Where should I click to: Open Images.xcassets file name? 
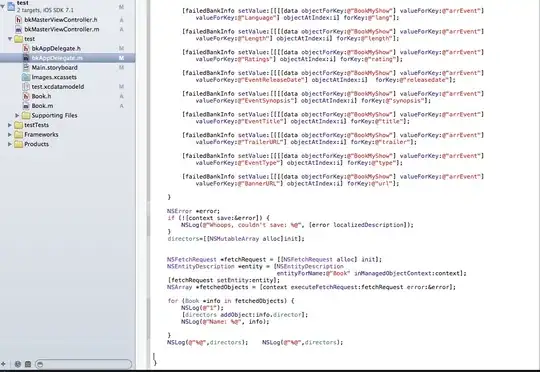click(54, 77)
